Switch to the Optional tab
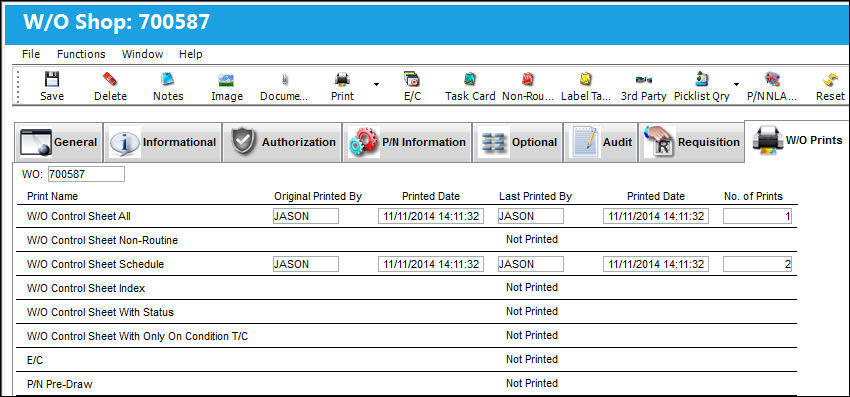Screen dimensions: 850x397 pos(518,143)
